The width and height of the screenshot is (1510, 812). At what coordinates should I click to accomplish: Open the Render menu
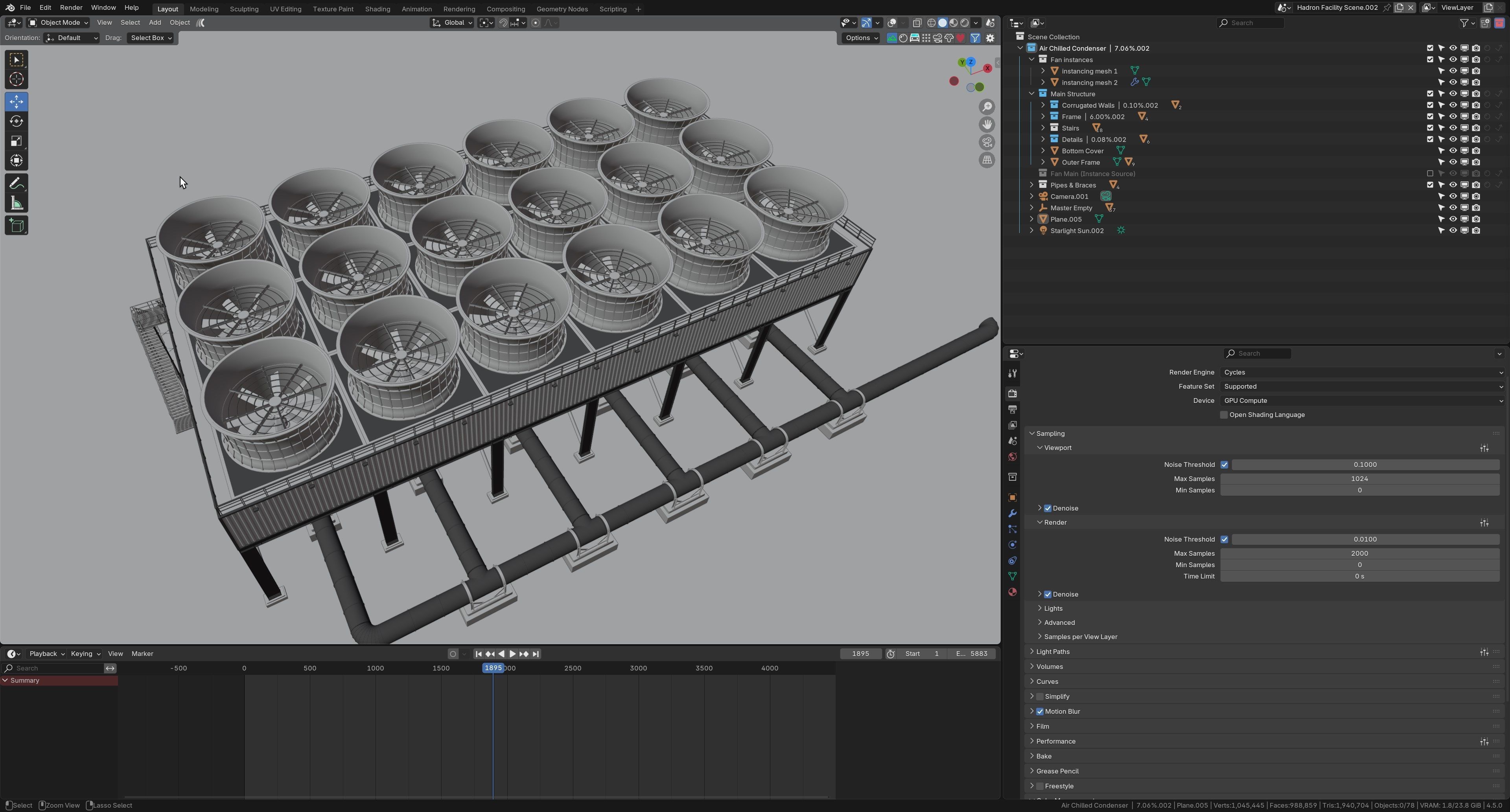pyautogui.click(x=71, y=7)
